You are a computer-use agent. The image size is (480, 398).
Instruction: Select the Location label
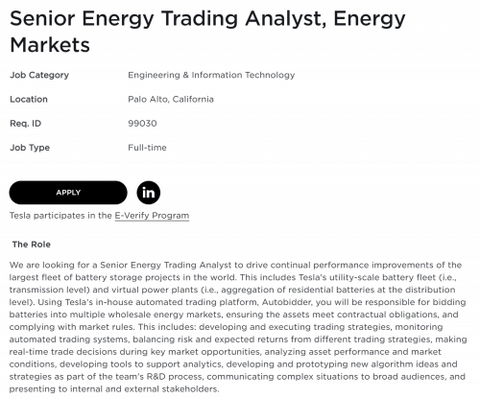(29, 99)
